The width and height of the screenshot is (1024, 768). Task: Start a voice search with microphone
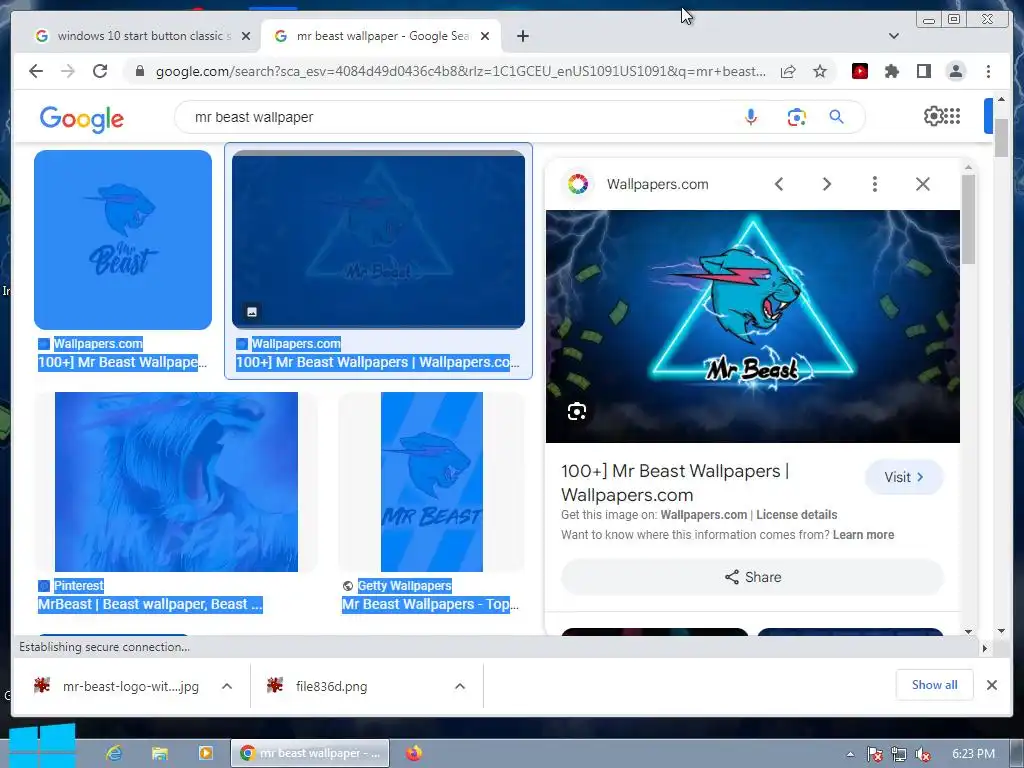tap(751, 117)
